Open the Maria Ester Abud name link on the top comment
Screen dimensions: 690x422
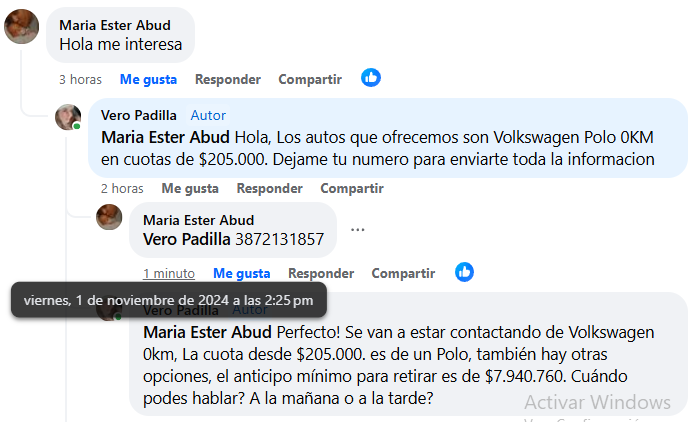[x=115, y=25]
